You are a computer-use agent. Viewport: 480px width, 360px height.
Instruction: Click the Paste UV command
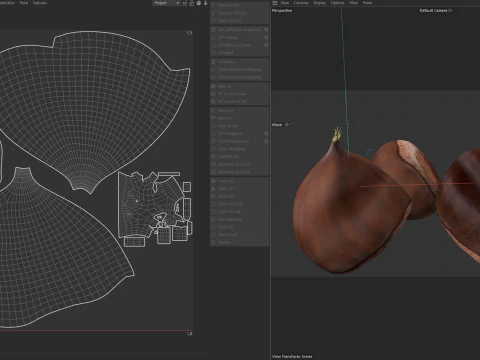pyautogui.click(x=240, y=189)
